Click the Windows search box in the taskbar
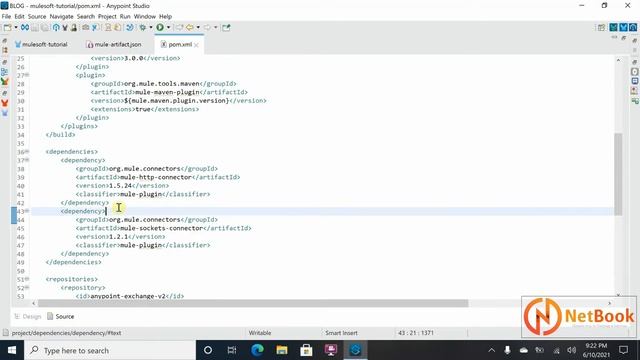 [x=110, y=350]
